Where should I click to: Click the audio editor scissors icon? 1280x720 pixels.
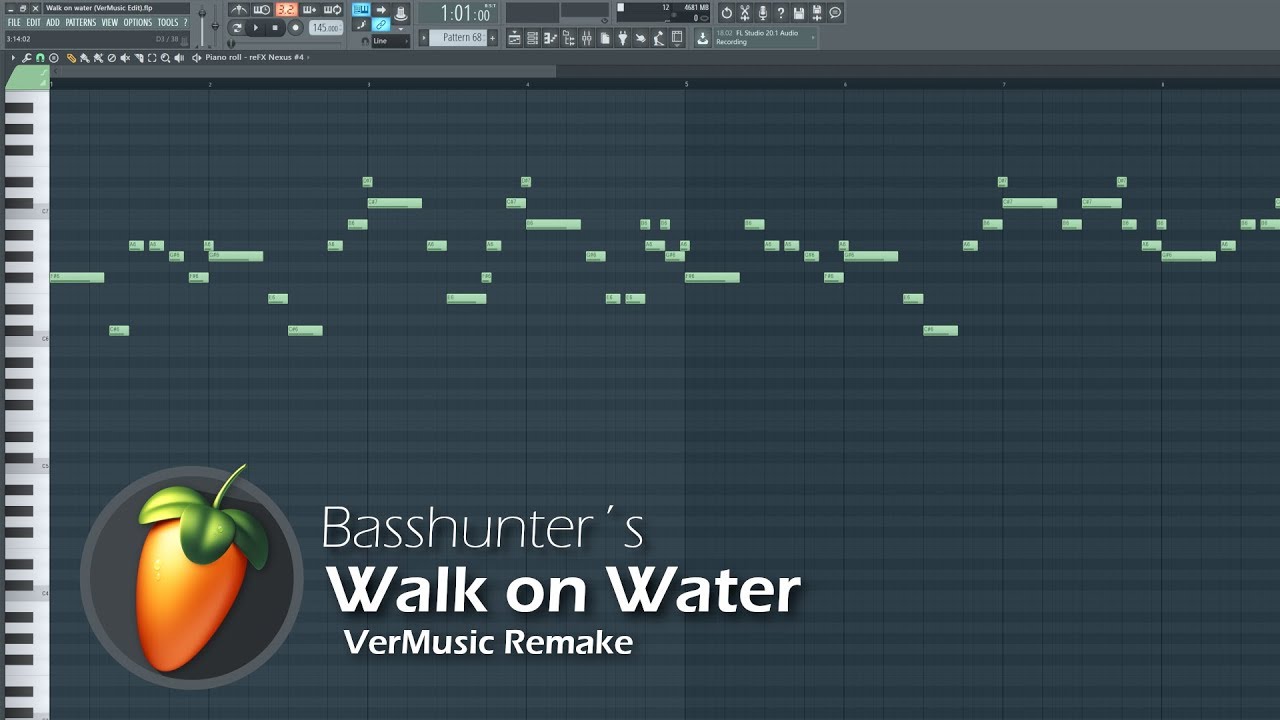pyautogui.click(x=745, y=12)
